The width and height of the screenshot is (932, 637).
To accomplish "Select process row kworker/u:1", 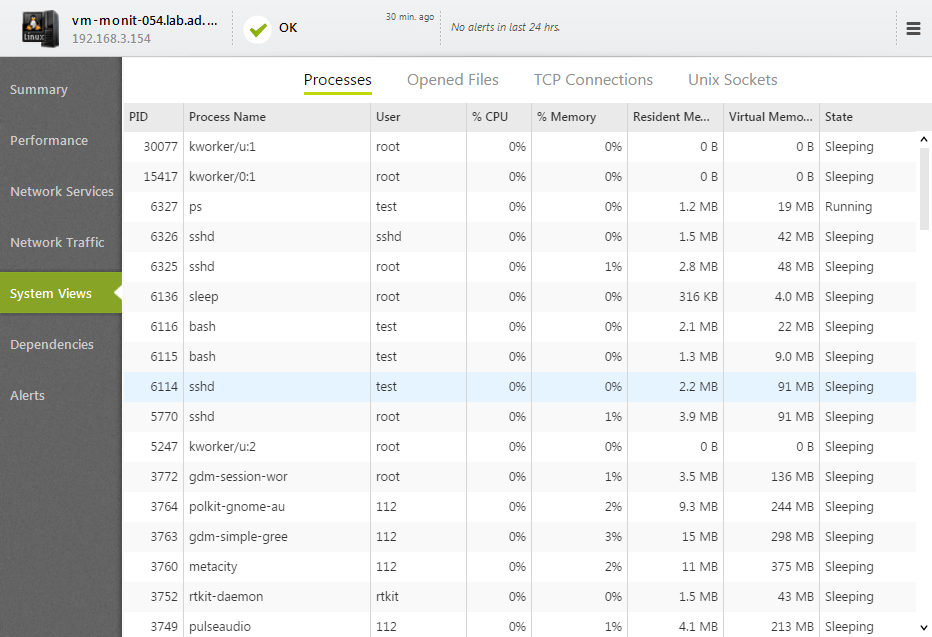I will point(519,147).
